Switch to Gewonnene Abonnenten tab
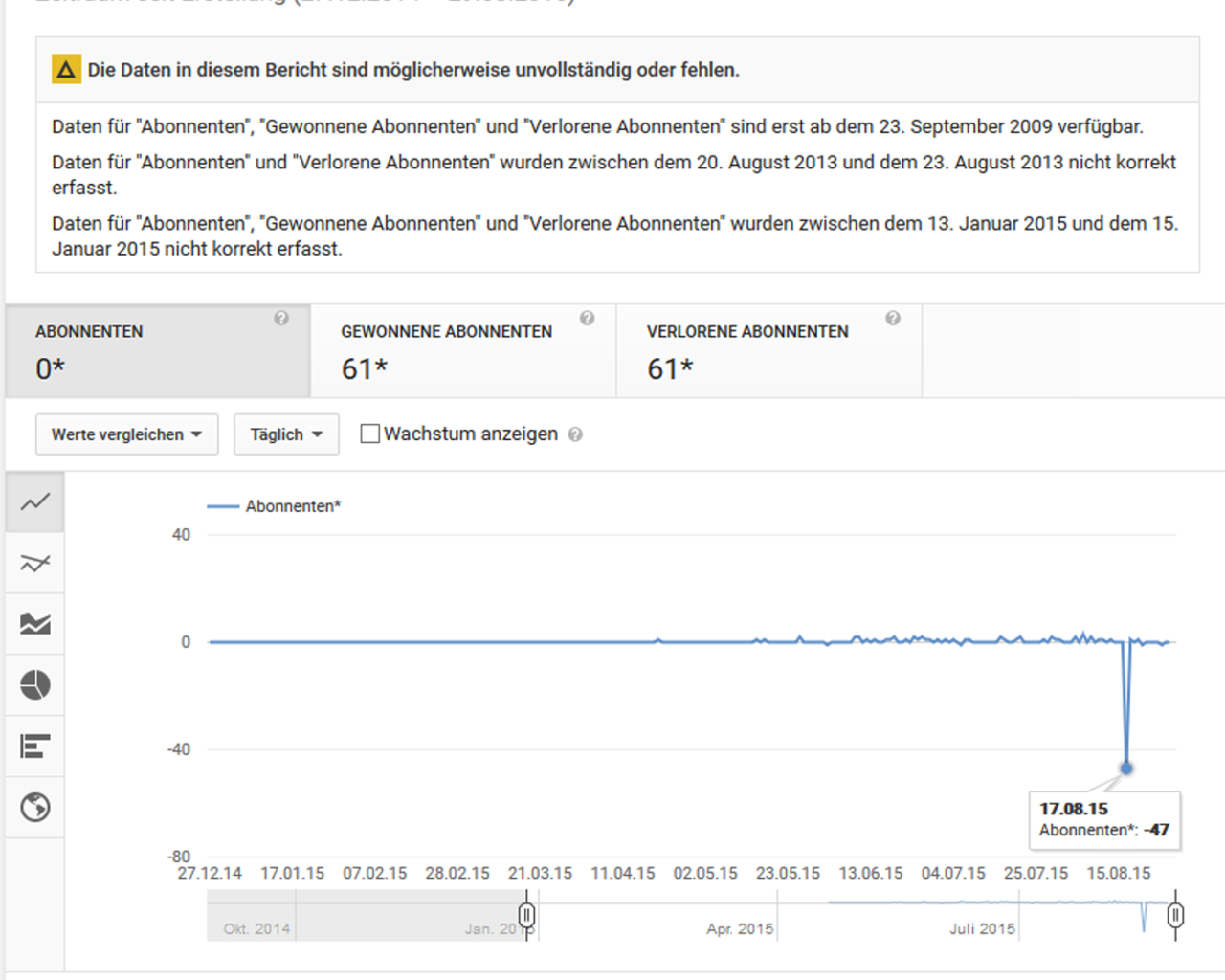Screen dimensions: 1225x980 (463, 351)
